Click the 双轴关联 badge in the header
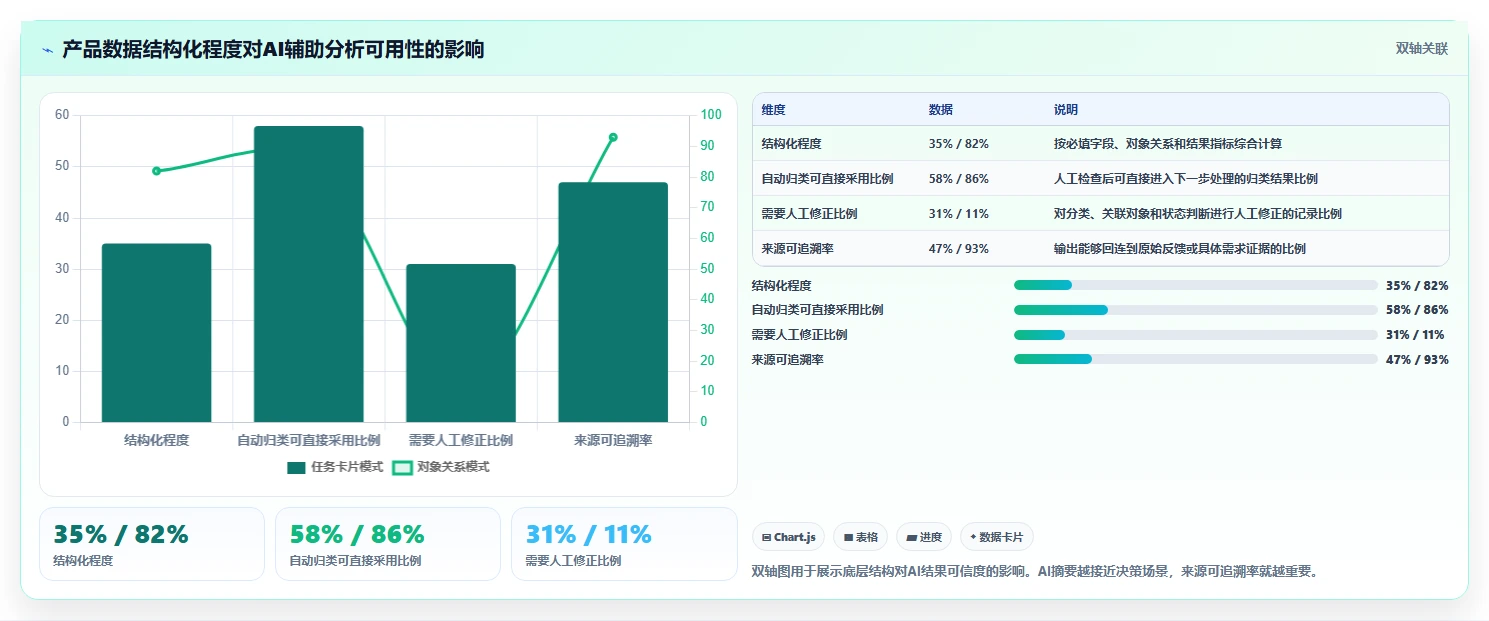The image size is (1489, 621). coord(1422,48)
